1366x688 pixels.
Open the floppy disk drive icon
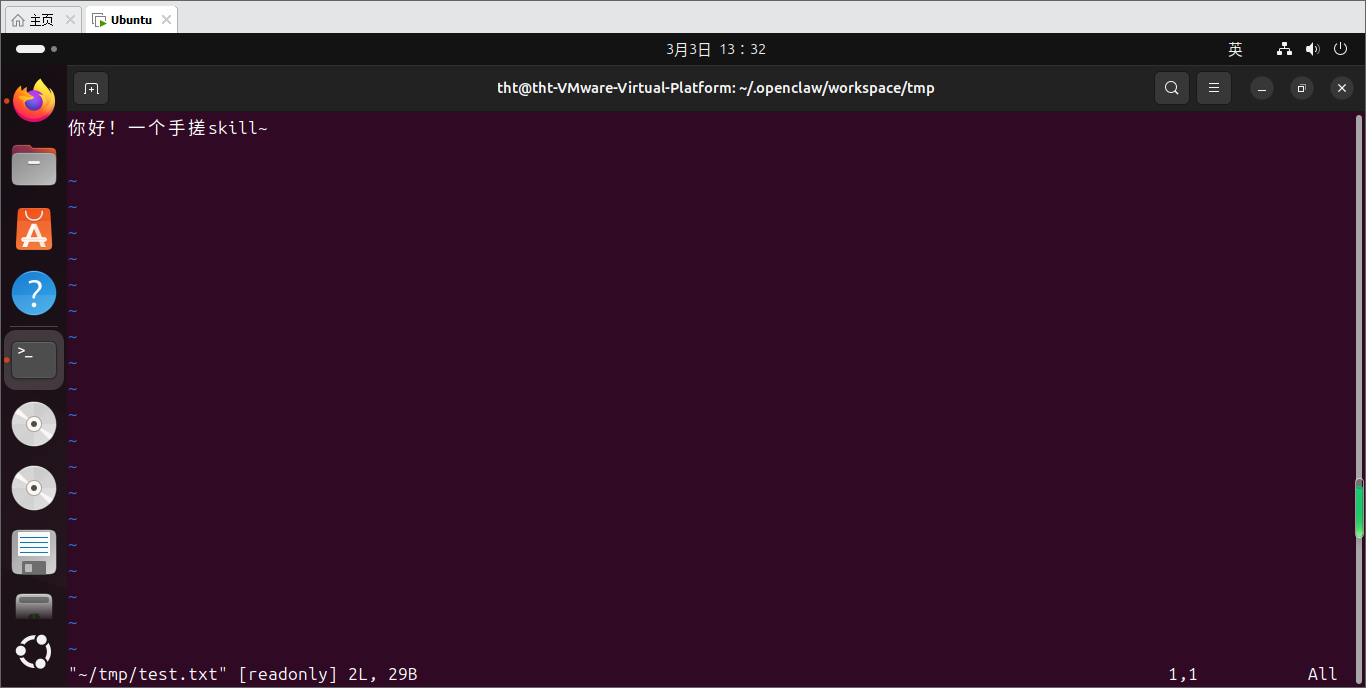coord(34,552)
